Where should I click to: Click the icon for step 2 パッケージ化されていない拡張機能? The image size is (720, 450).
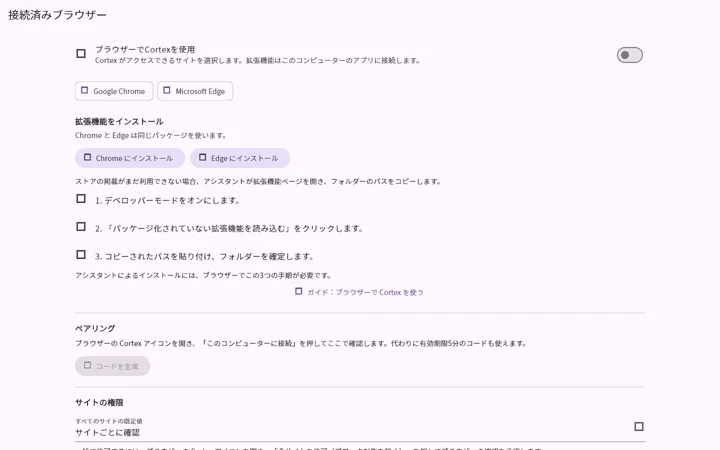click(x=81, y=227)
